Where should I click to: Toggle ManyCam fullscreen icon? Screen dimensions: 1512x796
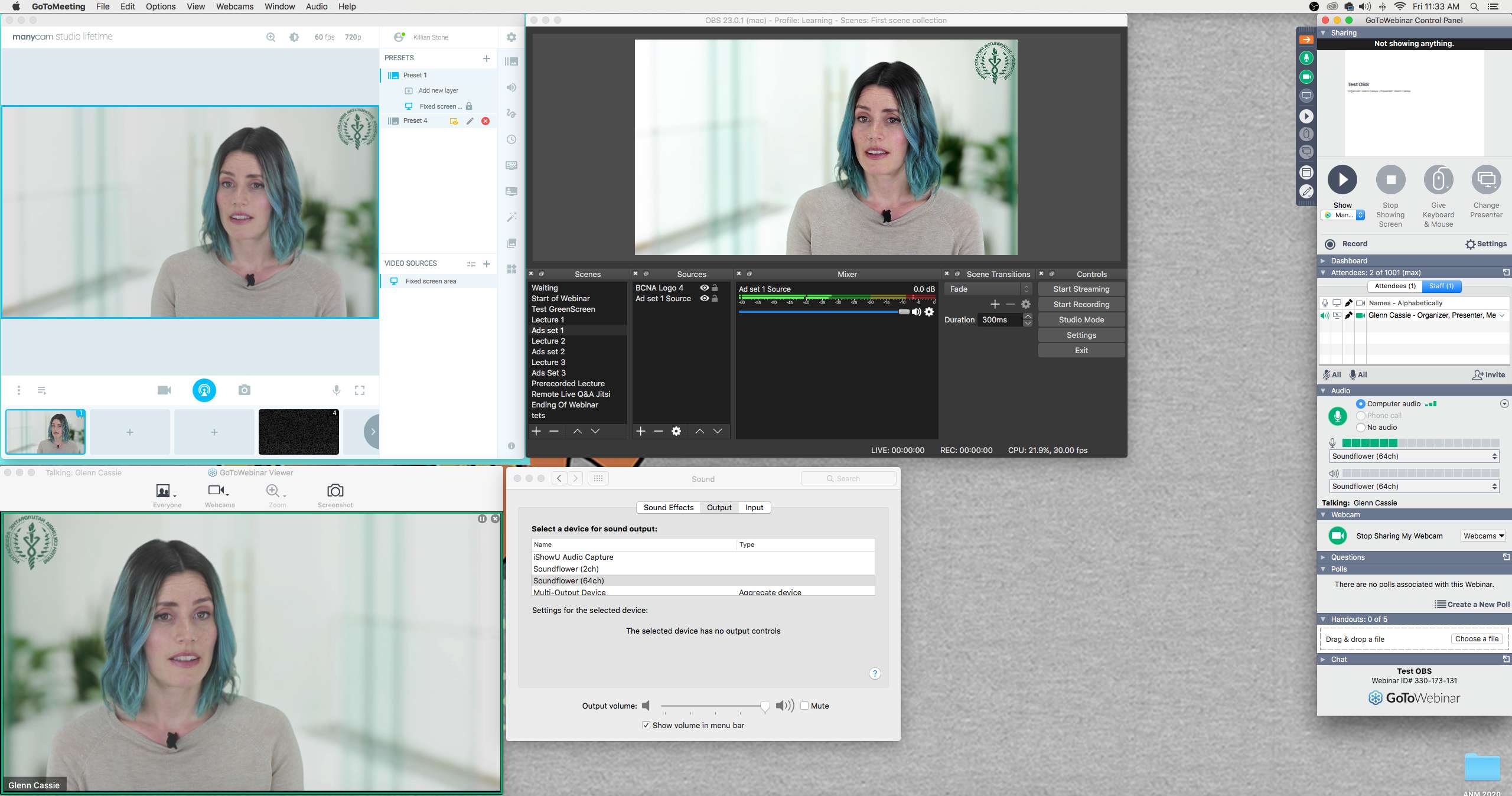point(360,390)
